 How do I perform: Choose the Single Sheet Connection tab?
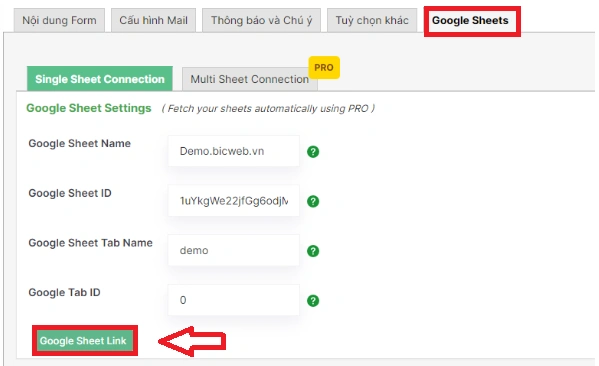tap(100, 79)
